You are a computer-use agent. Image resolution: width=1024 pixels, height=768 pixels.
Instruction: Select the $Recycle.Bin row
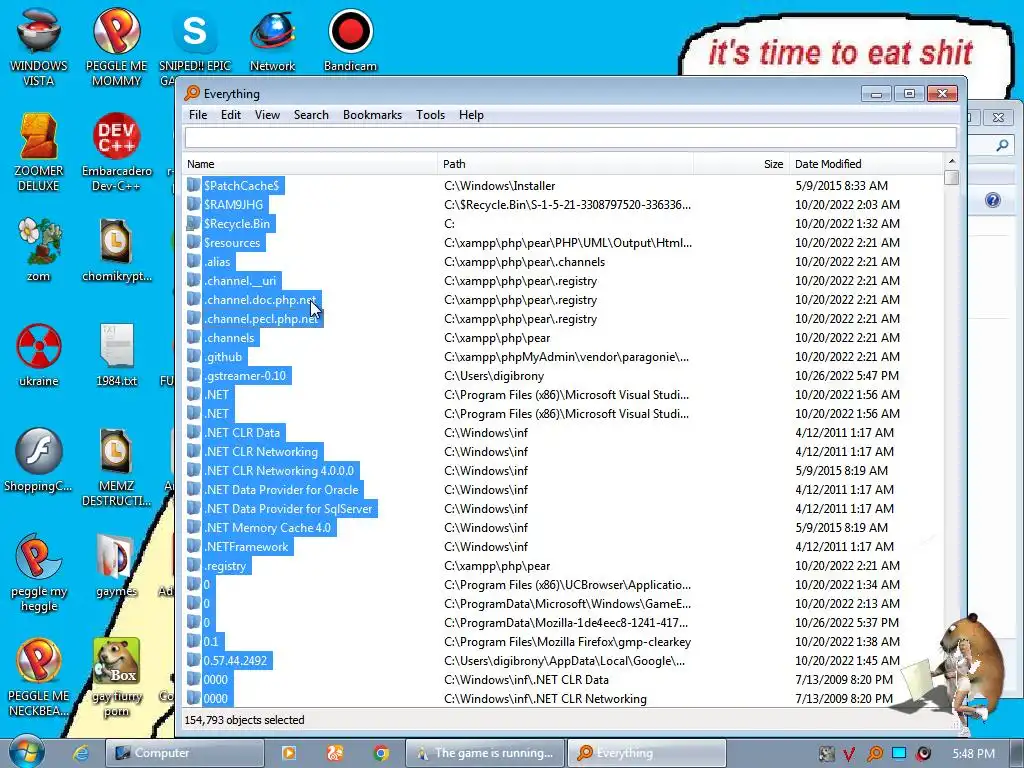point(563,224)
